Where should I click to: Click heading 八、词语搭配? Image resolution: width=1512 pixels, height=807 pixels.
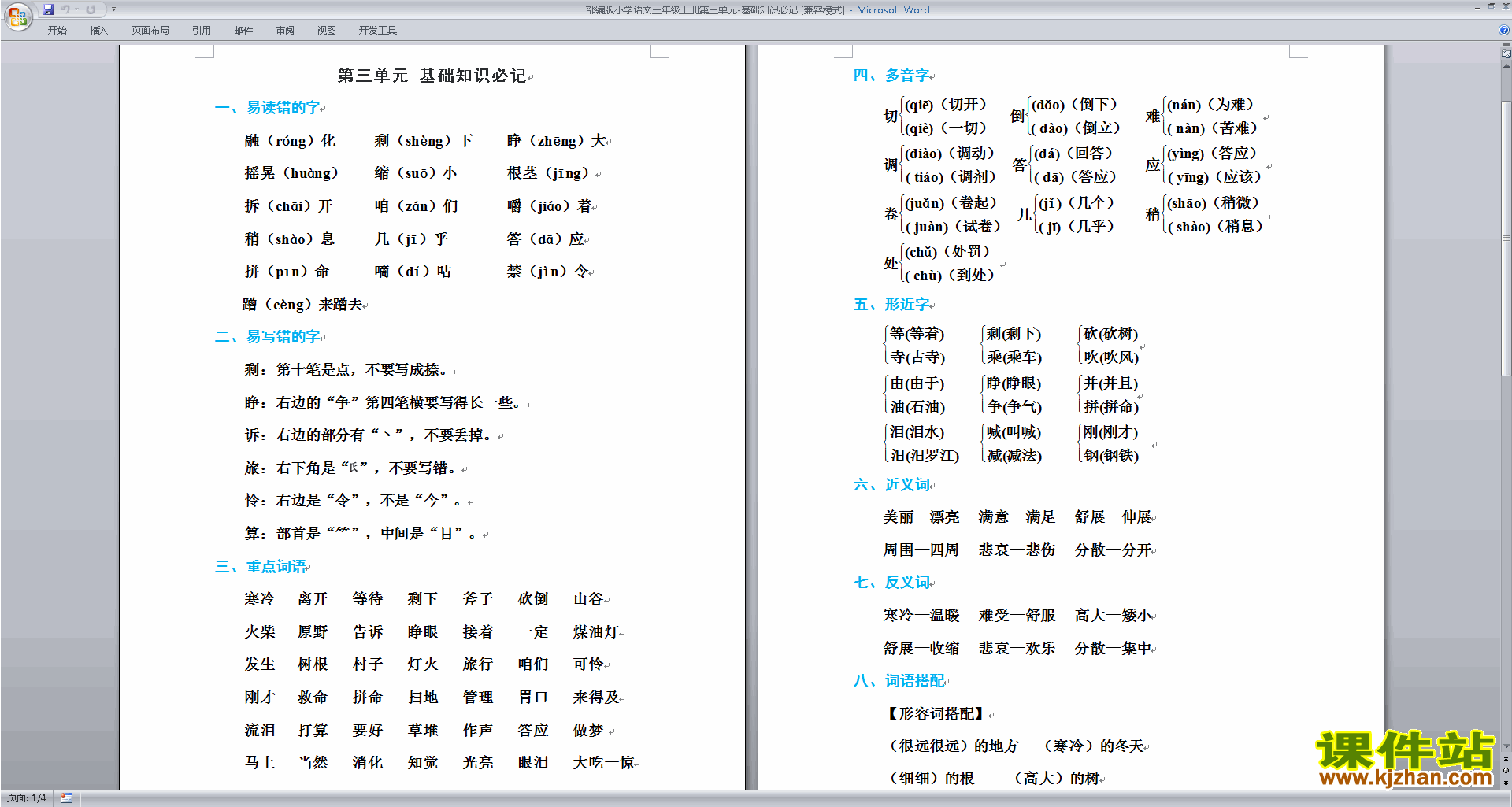tap(899, 681)
